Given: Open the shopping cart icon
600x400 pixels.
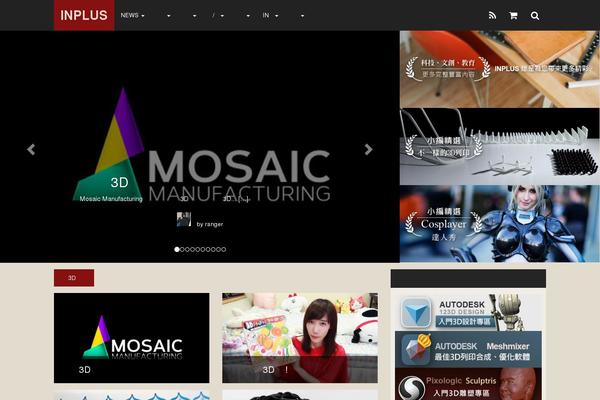Looking at the screenshot, I should pyautogui.click(x=513, y=15).
